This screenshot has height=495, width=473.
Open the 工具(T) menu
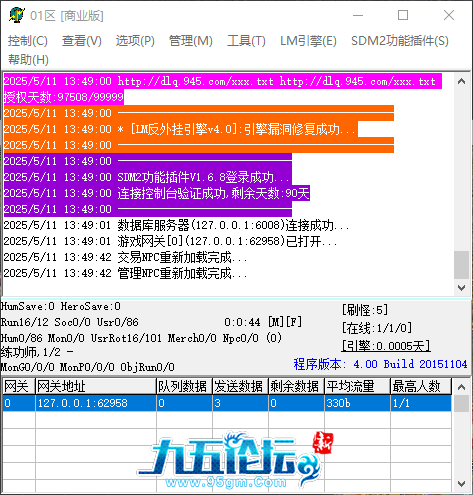click(x=246, y=41)
